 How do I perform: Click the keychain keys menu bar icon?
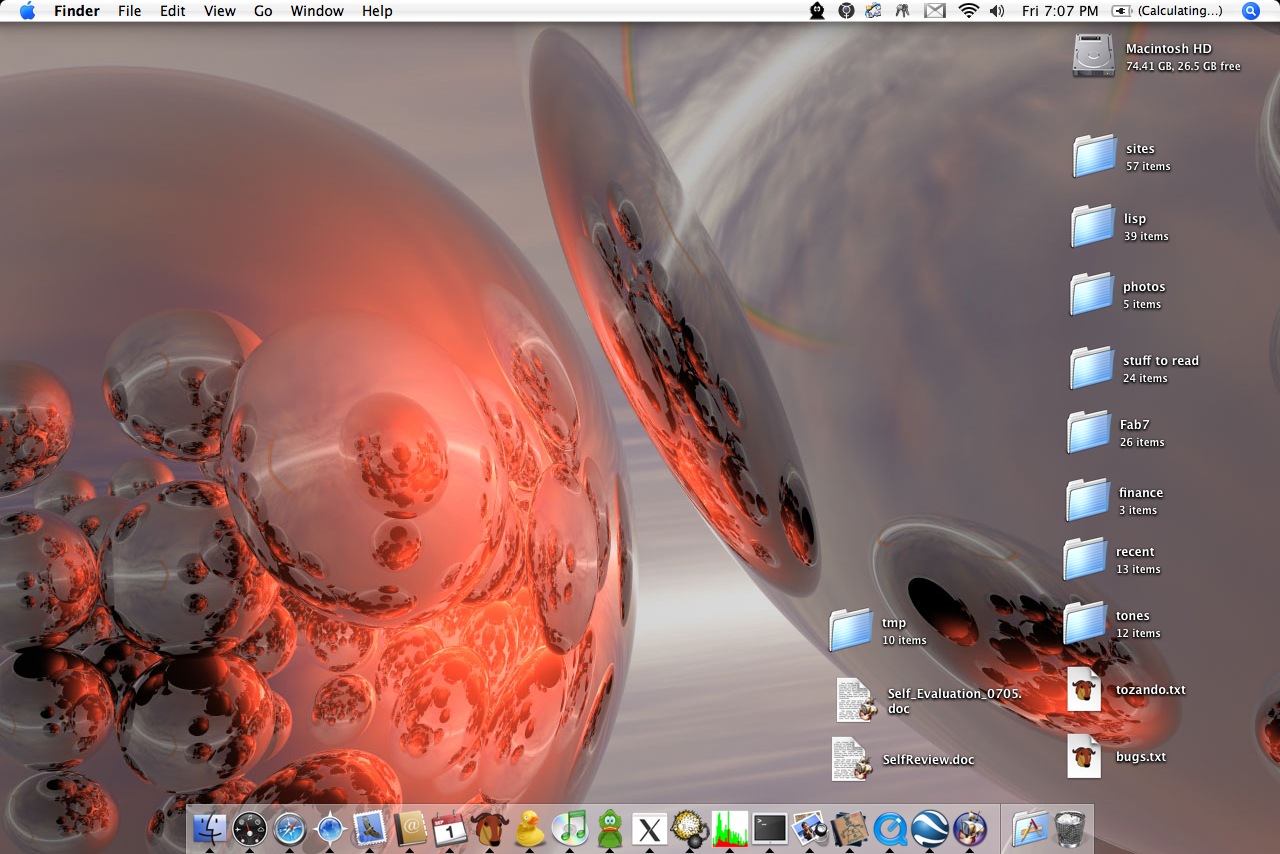click(903, 11)
